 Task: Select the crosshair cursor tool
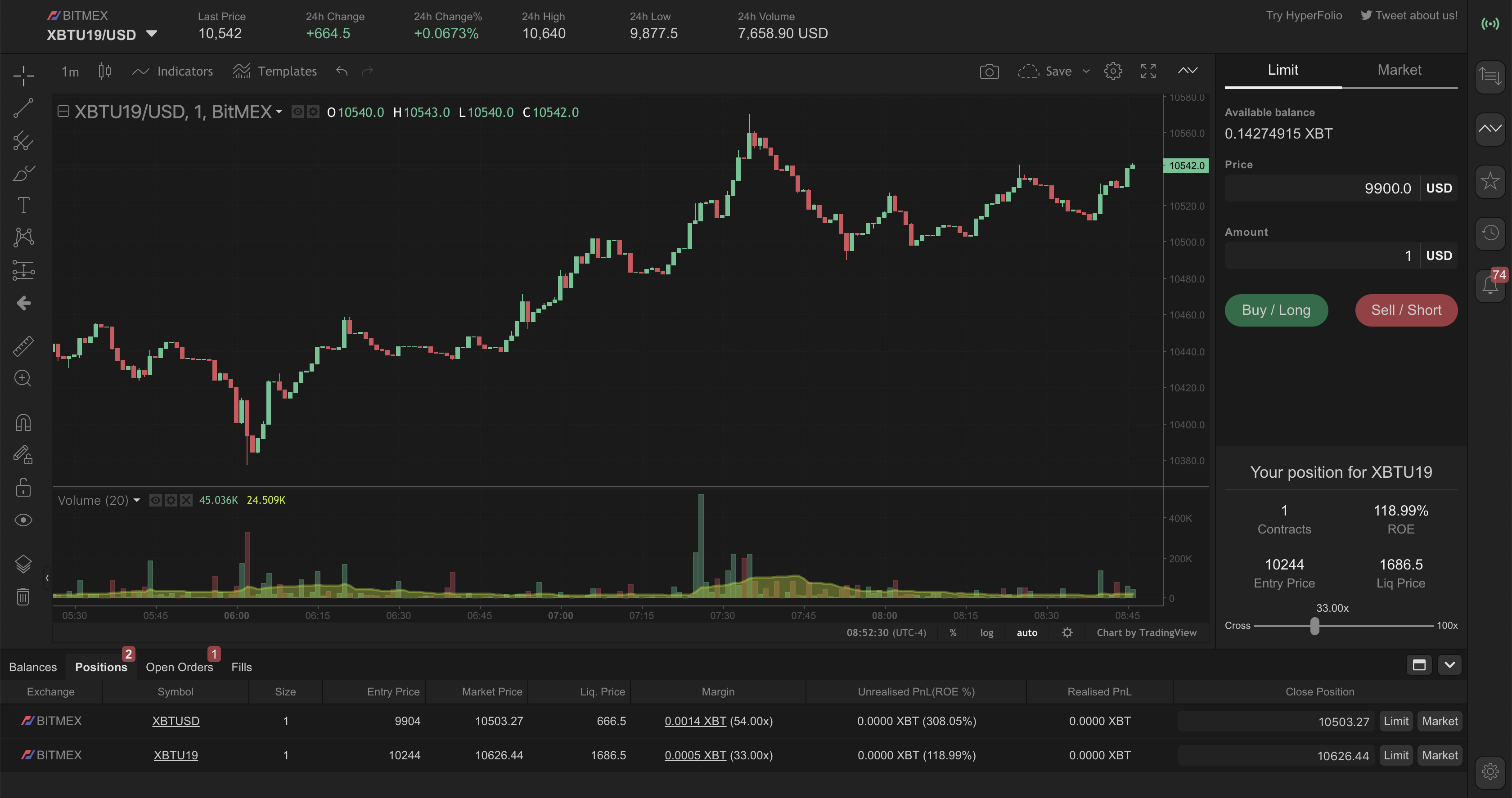pyautogui.click(x=23, y=75)
